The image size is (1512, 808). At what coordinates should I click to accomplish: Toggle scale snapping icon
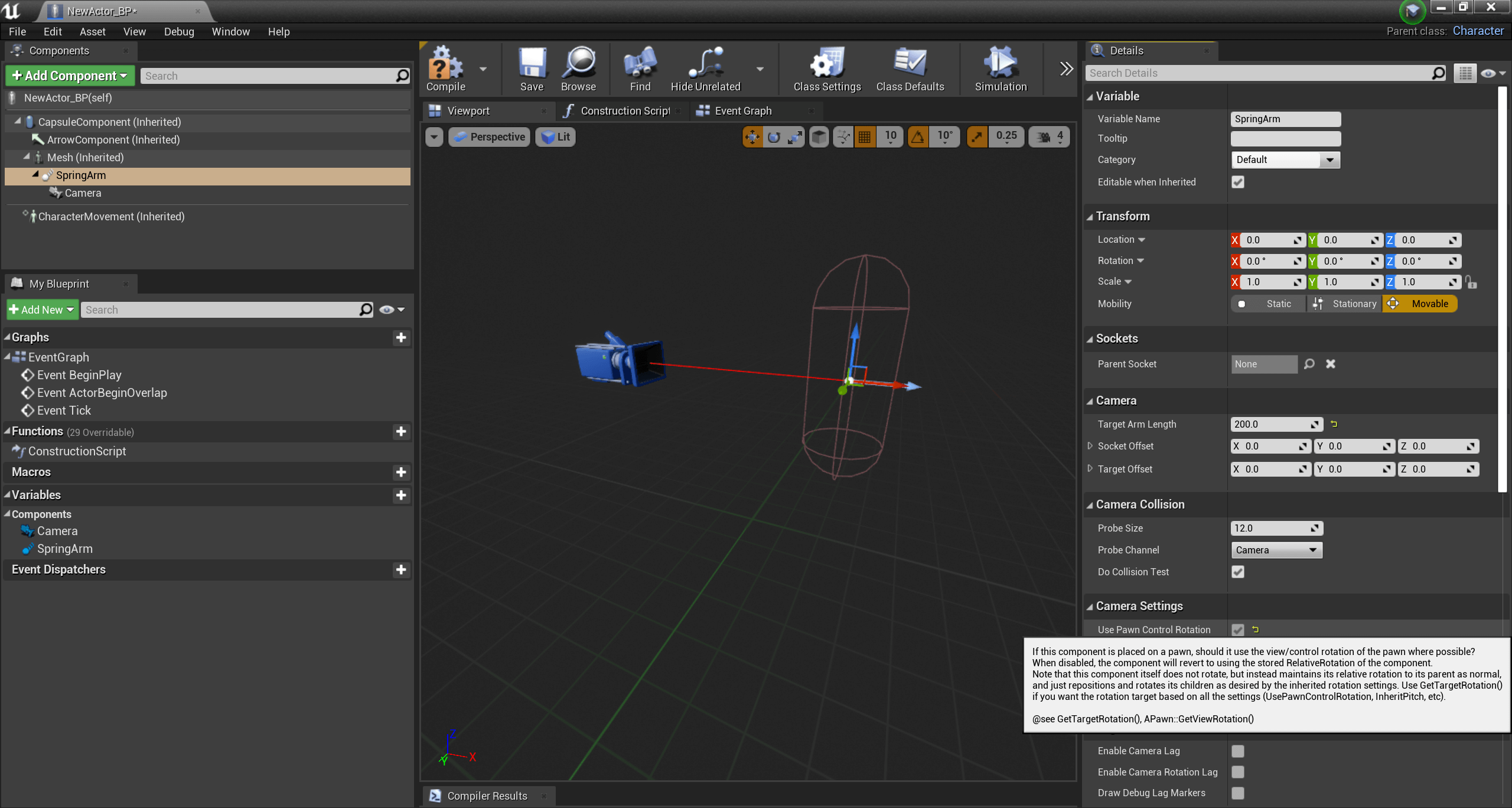[x=977, y=137]
